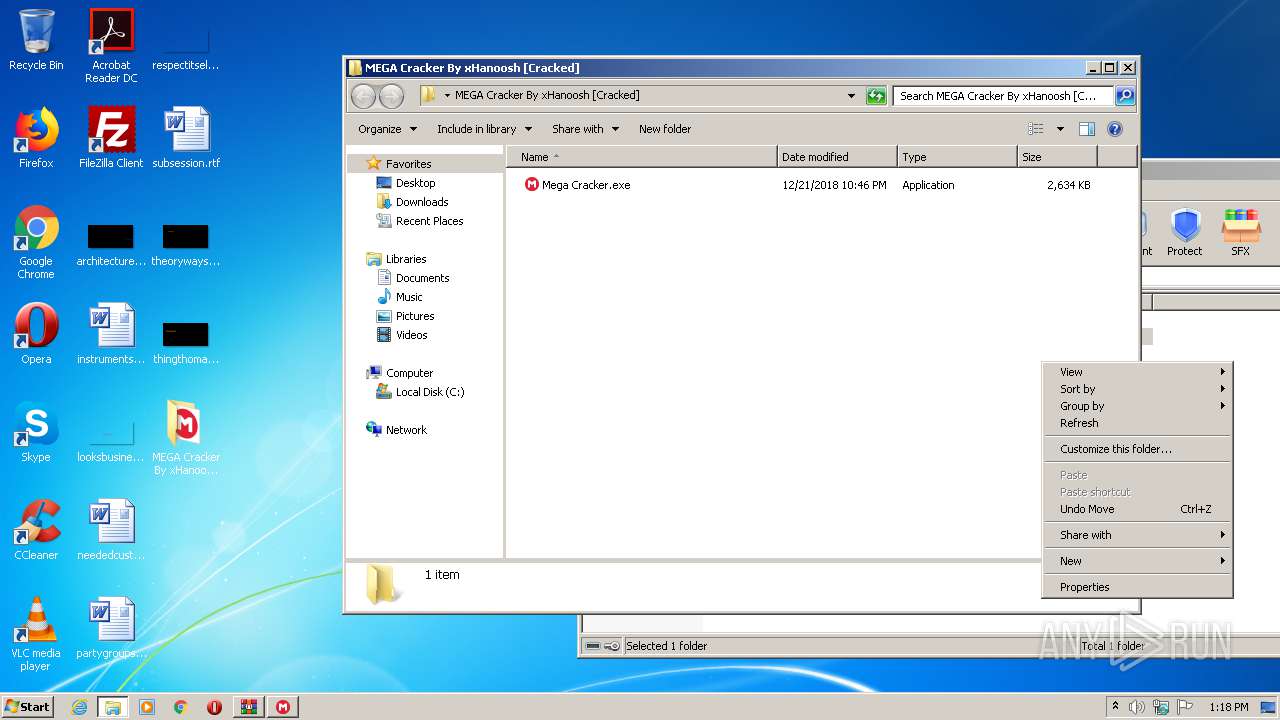The width and height of the screenshot is (1280, 720).
Task: Click the Explorer Forward navigation button
Action: (x=392, y=96)
